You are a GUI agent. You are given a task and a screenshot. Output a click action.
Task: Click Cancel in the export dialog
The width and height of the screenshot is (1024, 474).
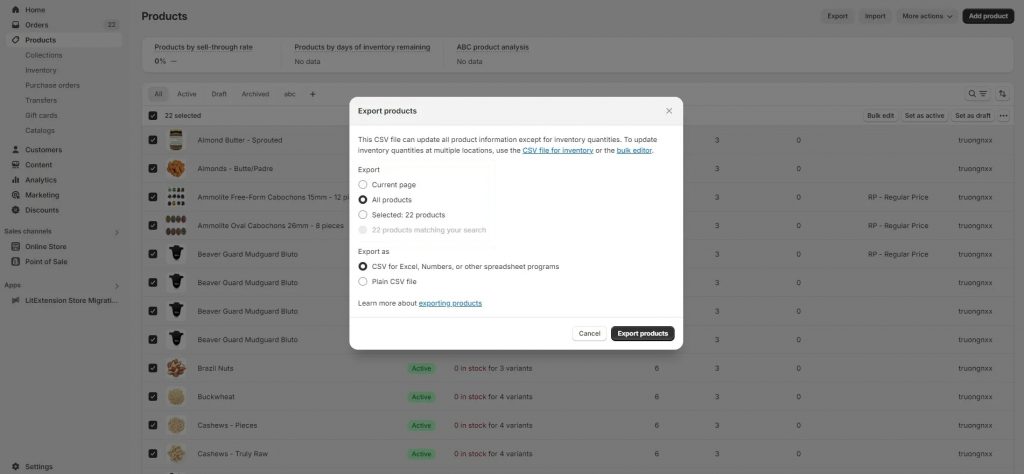pos(589,334)
